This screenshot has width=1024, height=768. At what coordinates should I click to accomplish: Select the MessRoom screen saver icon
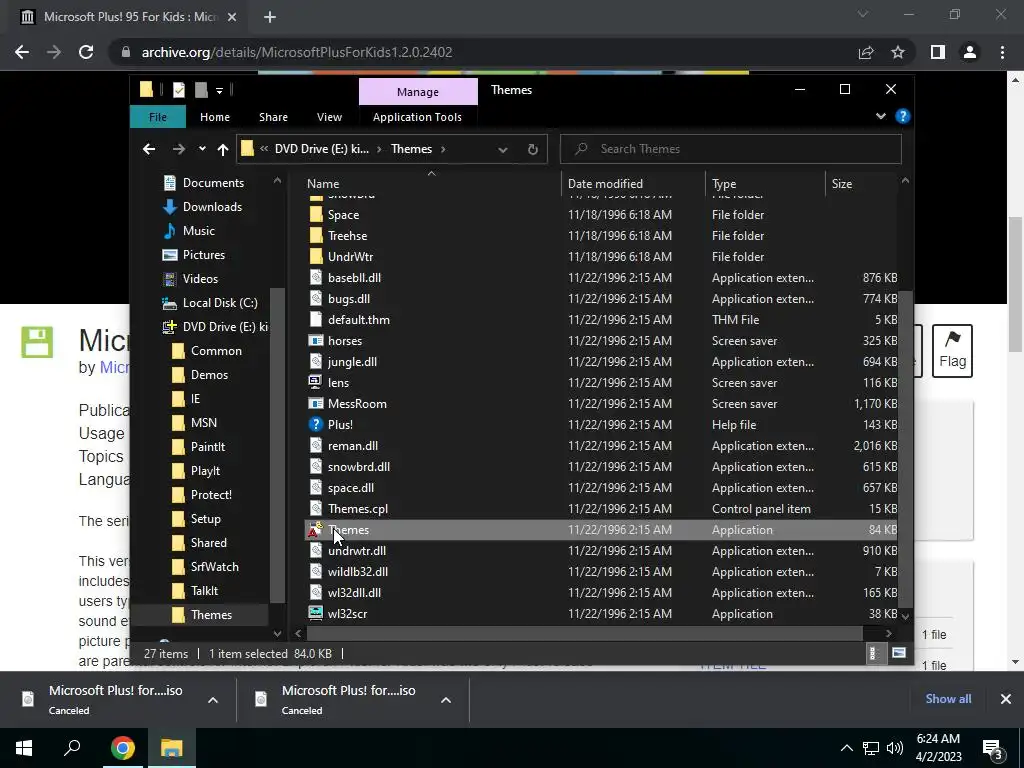pyautogui.click(x=315, y=404)
